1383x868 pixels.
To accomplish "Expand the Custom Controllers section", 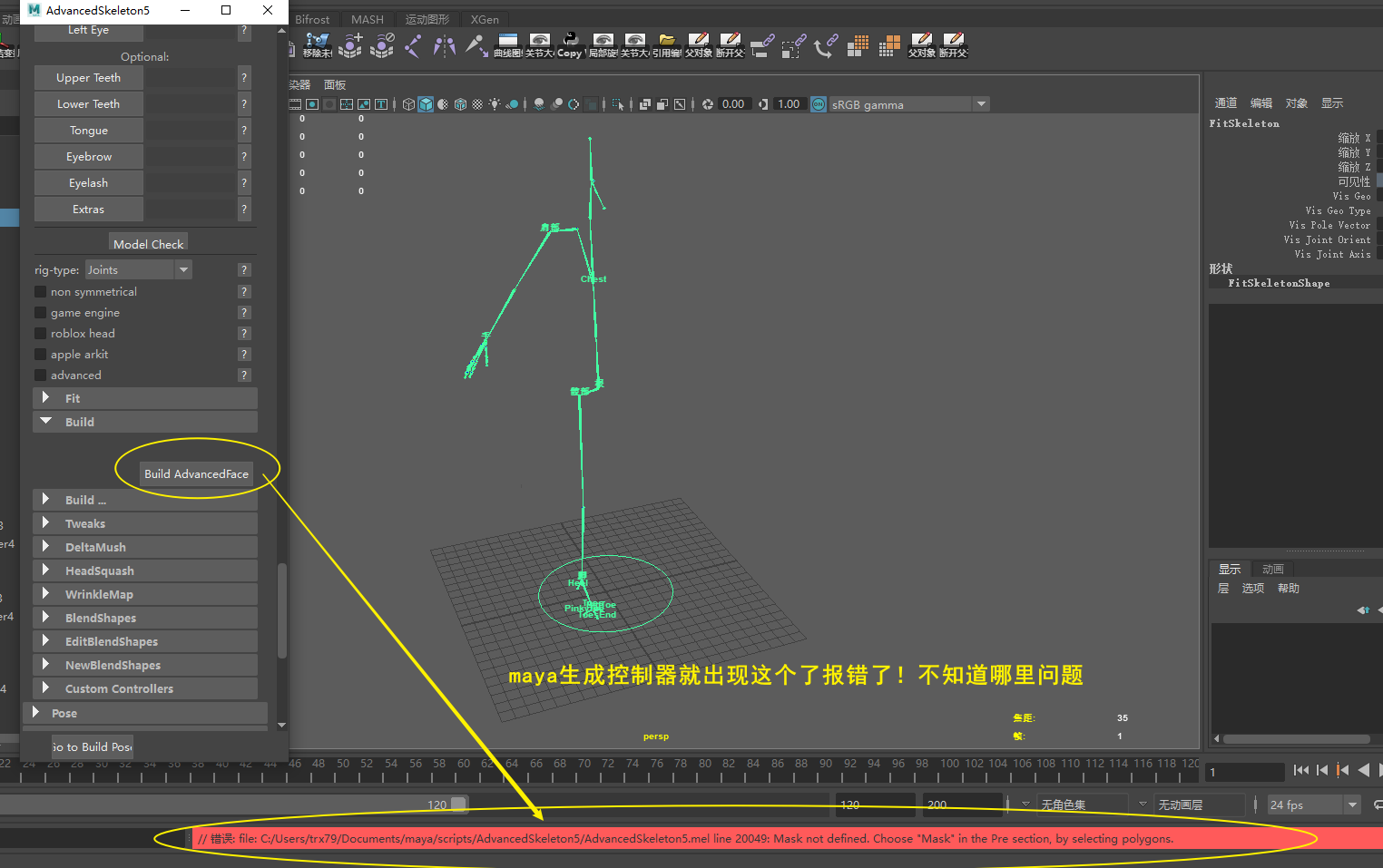I will click(145, 688).
